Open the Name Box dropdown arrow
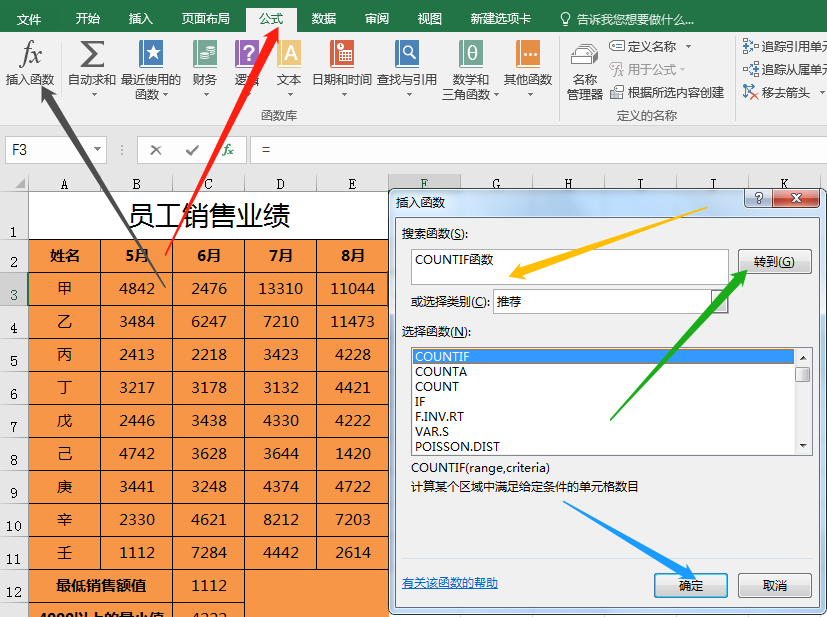 (98, 149)
